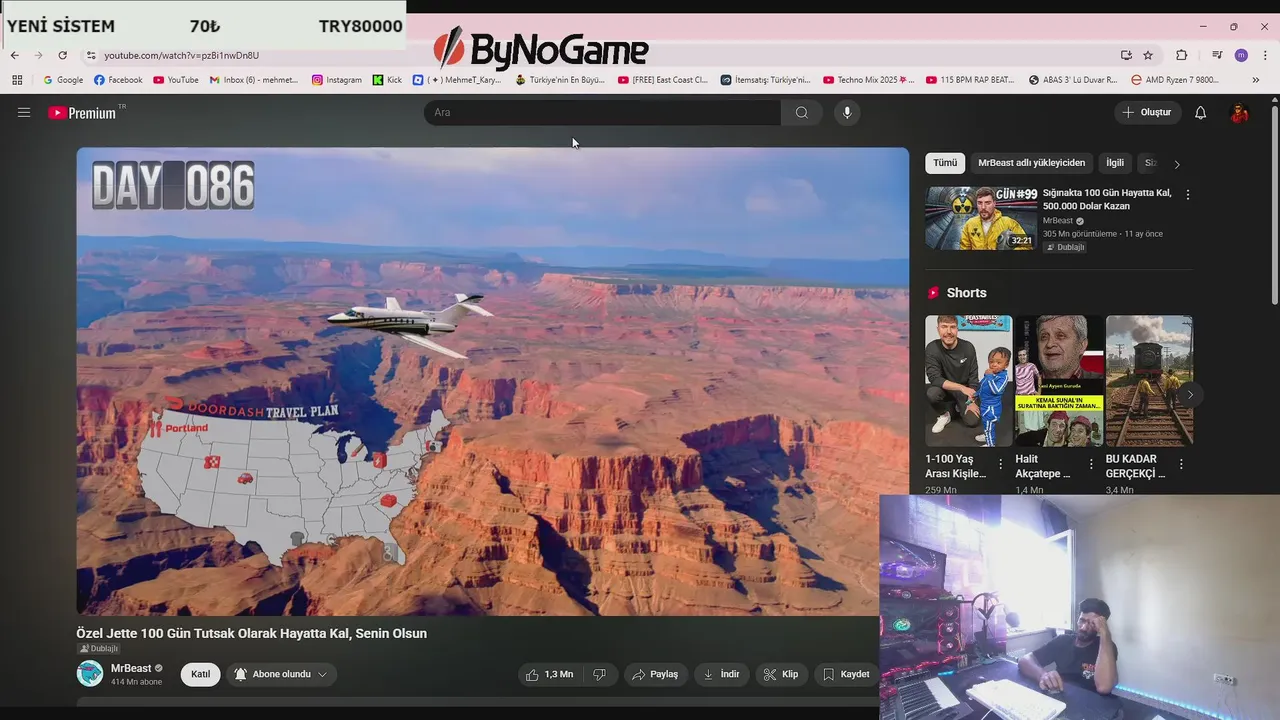
Task: Open the Chrome profile avatar
Action: point(1241,55)
